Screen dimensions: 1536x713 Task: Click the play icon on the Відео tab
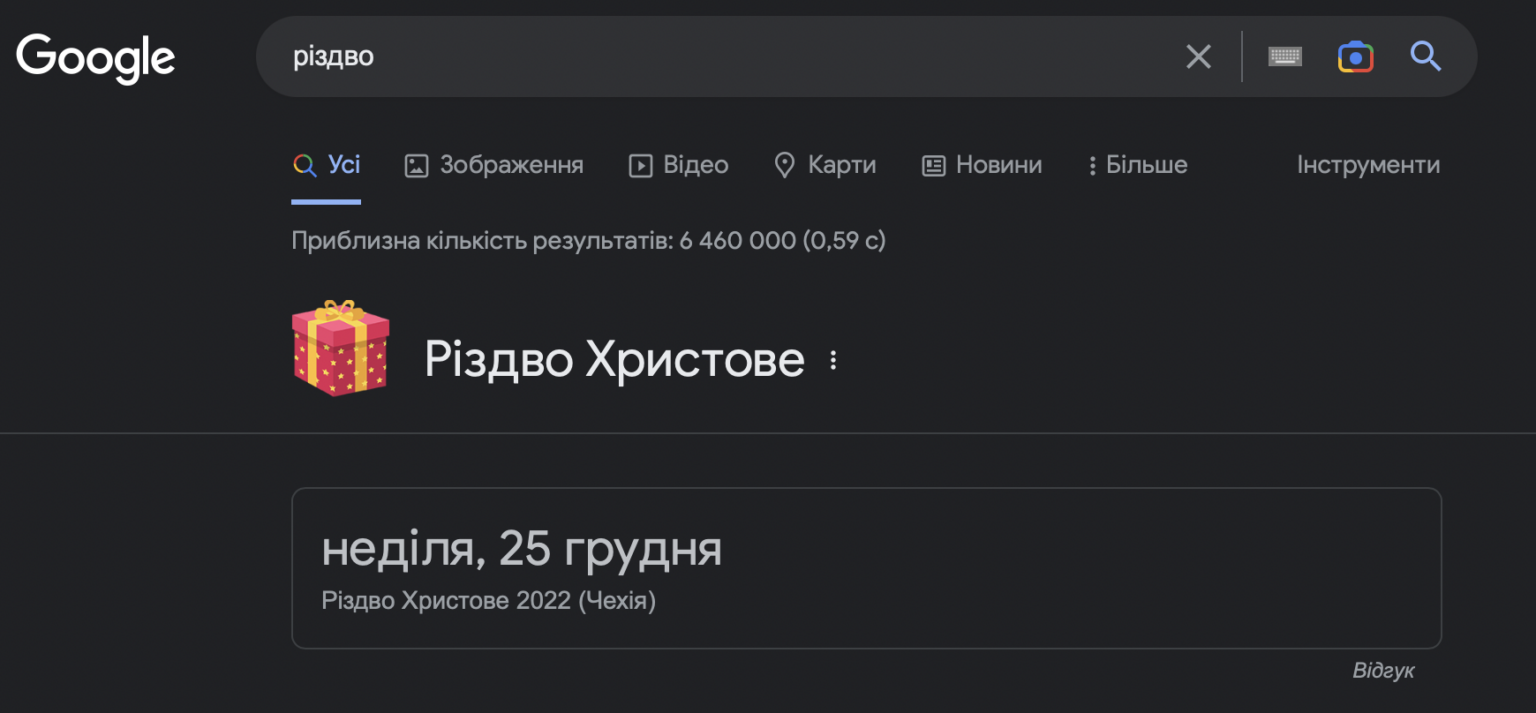pos(640,166)
